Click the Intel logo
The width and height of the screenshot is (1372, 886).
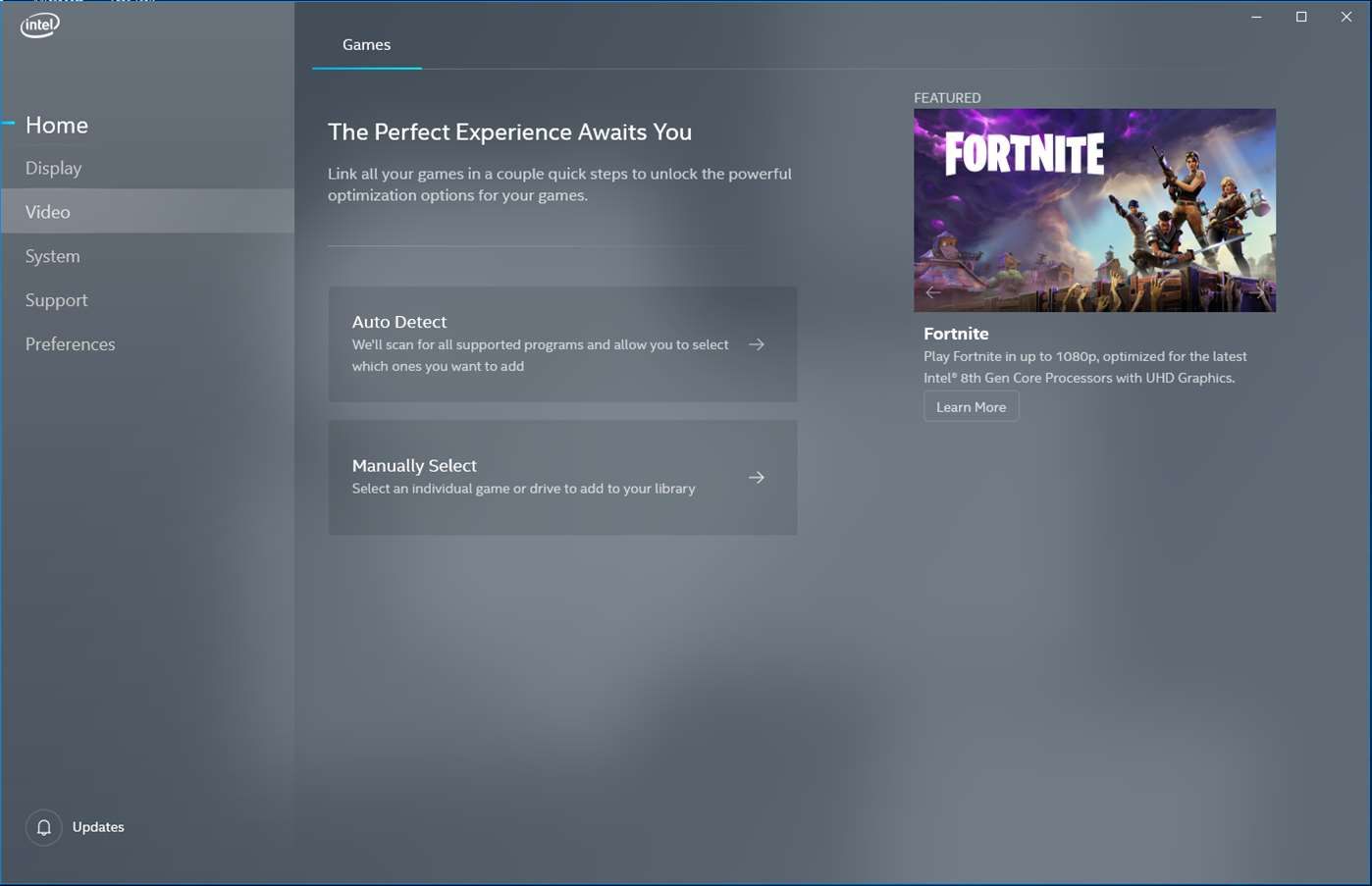[x=38, y=25]
